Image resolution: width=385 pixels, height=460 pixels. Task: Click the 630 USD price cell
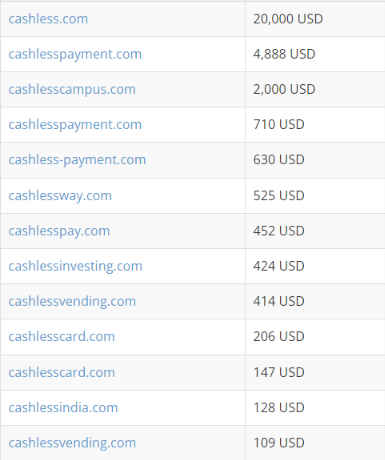pos(315,160)
